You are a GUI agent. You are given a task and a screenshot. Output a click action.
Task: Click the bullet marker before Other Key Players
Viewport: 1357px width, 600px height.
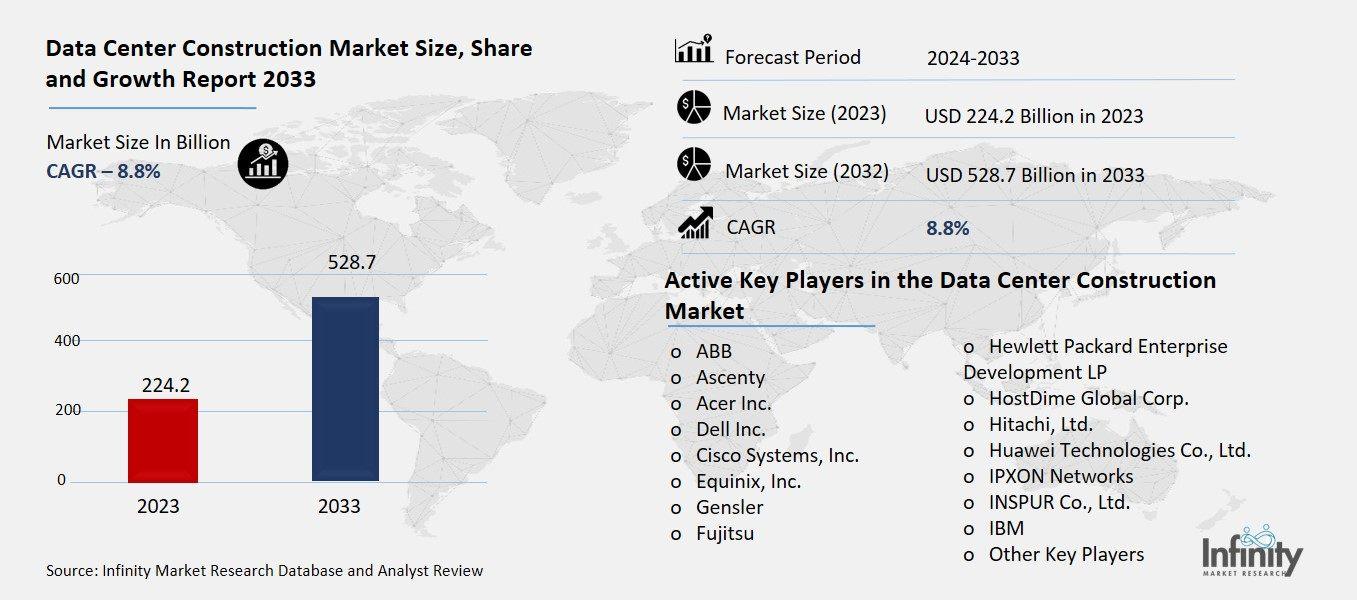click(x=967, y=556)
